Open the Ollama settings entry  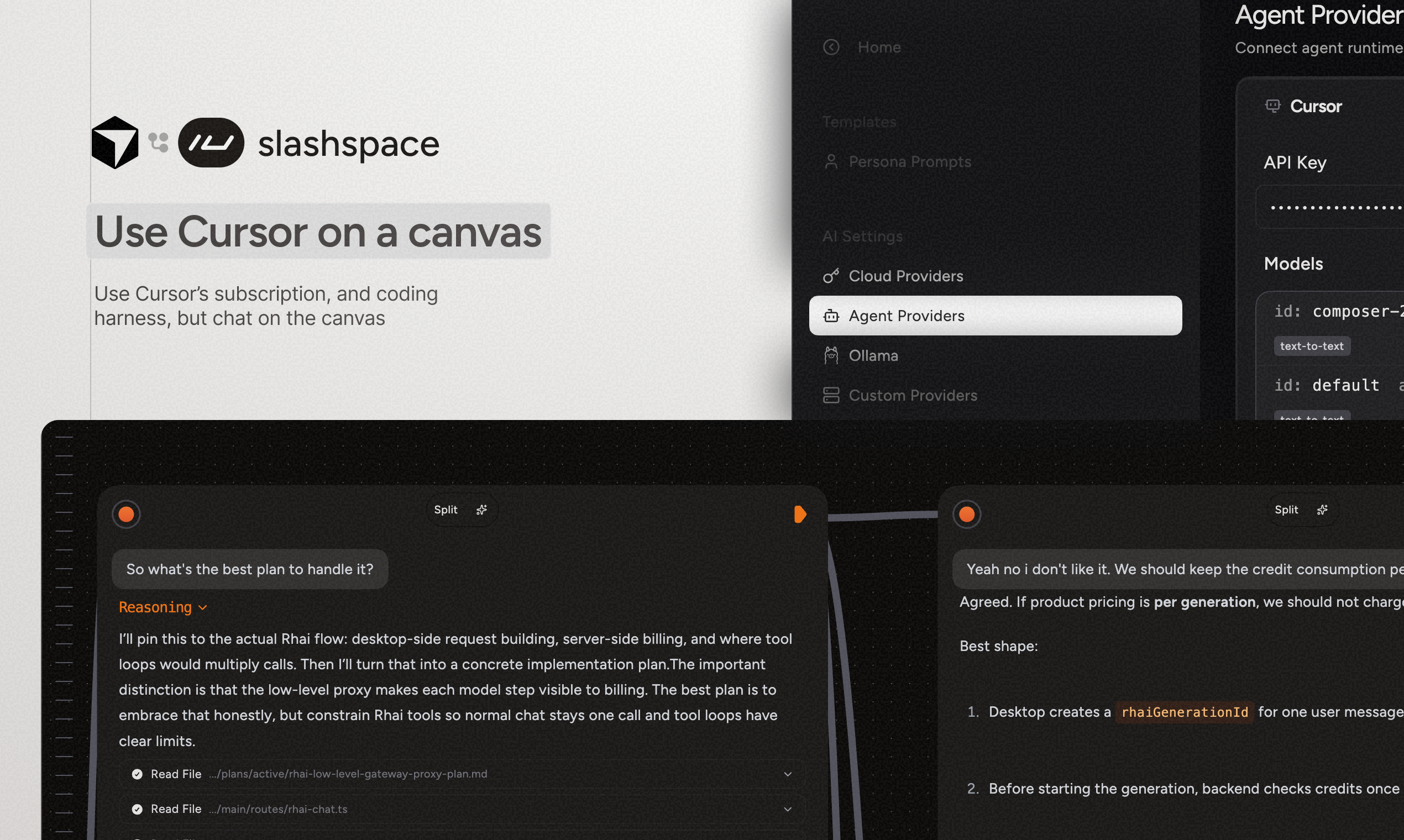(873, 355)
